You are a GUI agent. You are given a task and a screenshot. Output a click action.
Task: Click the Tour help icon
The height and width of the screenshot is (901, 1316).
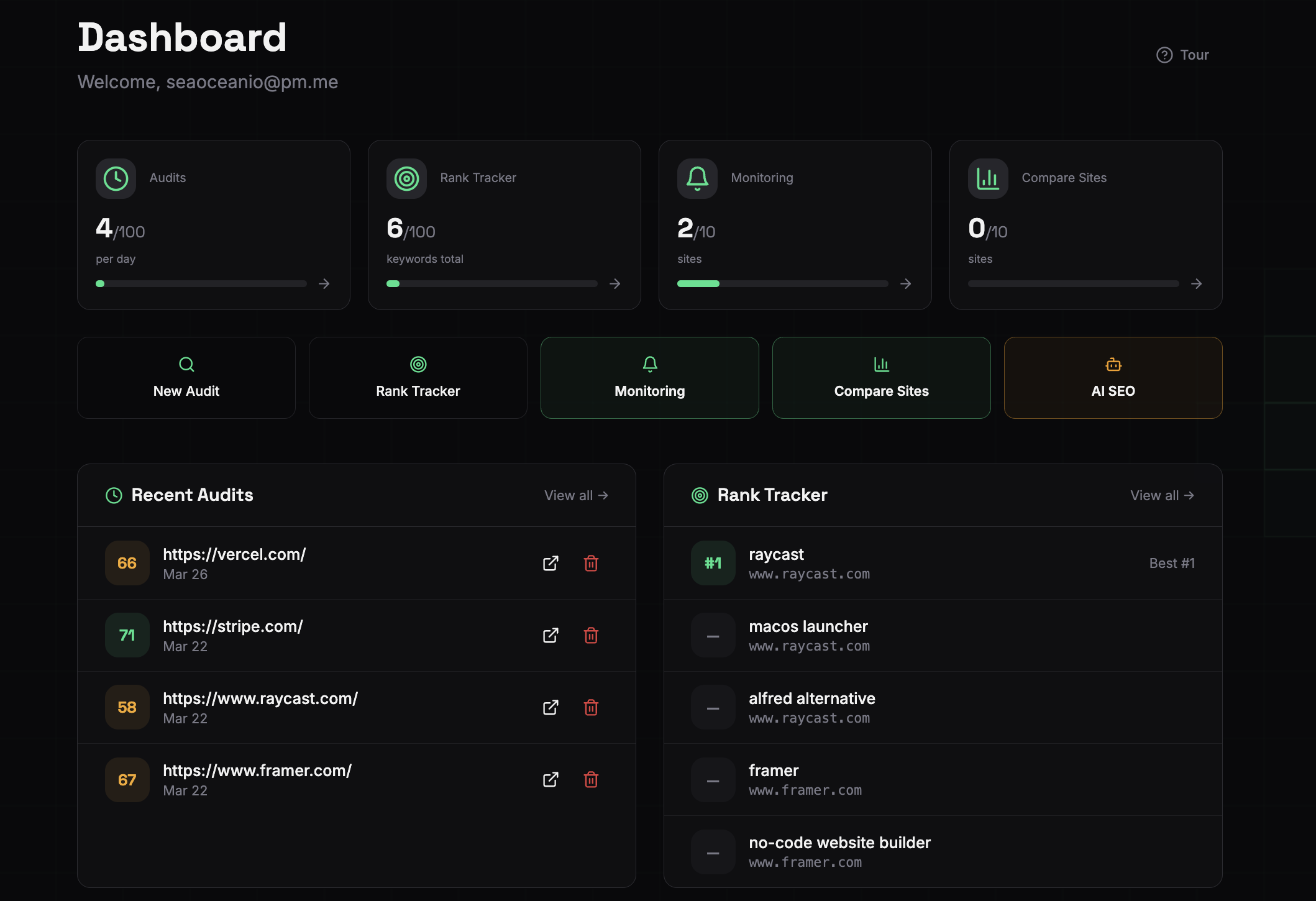[x=1164, y=55]
